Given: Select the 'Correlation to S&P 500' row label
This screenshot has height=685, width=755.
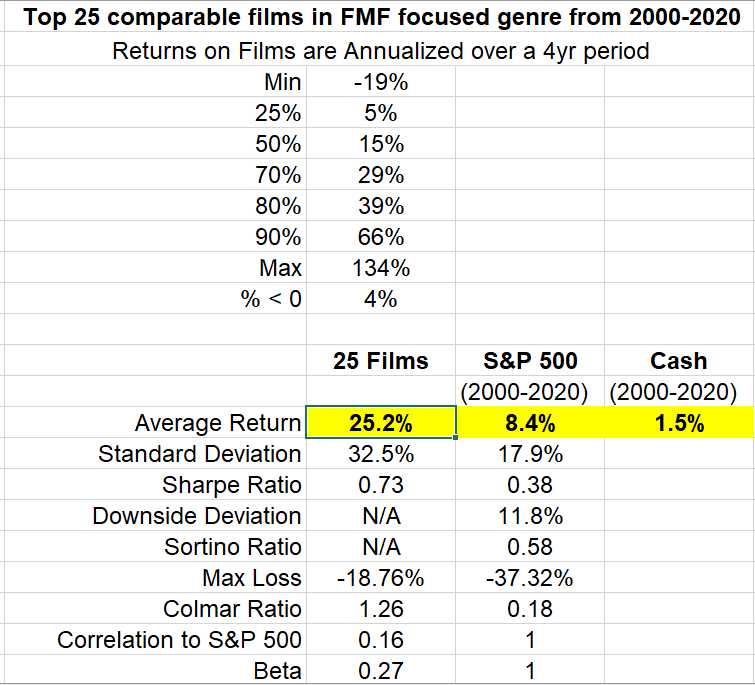Looking at the screenshot, I should point(179,640).
